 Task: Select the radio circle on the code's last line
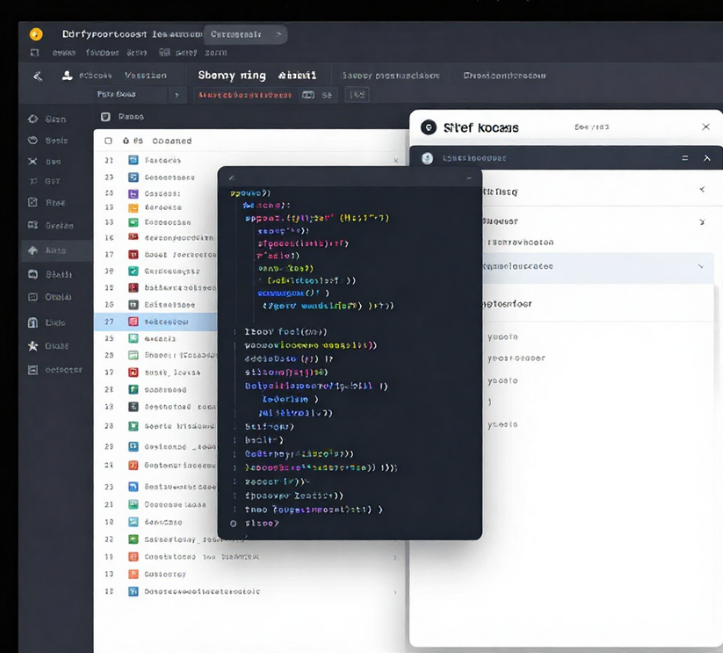[234, 523]
